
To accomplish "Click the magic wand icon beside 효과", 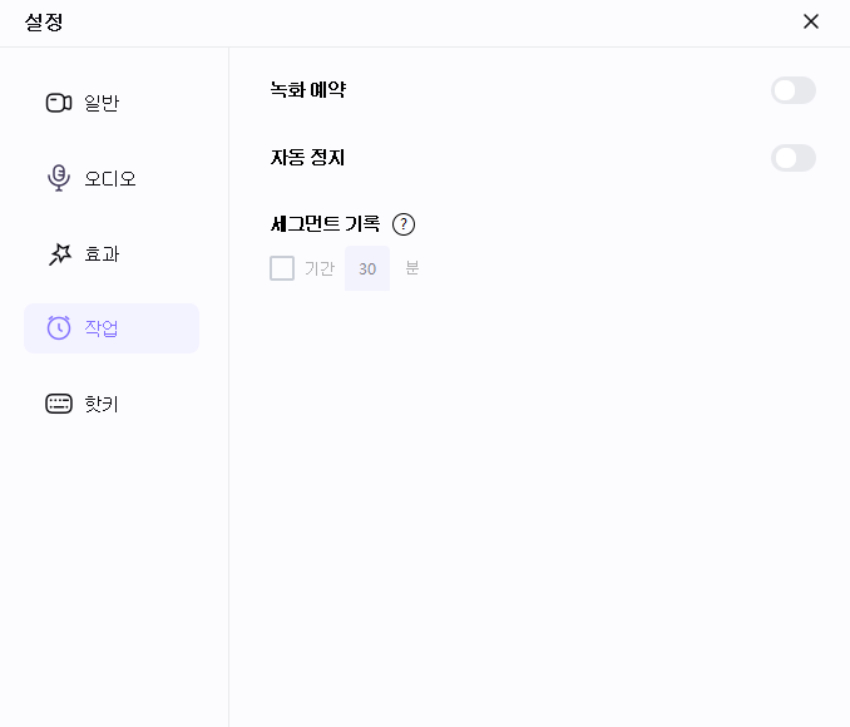I will (57, 254).
